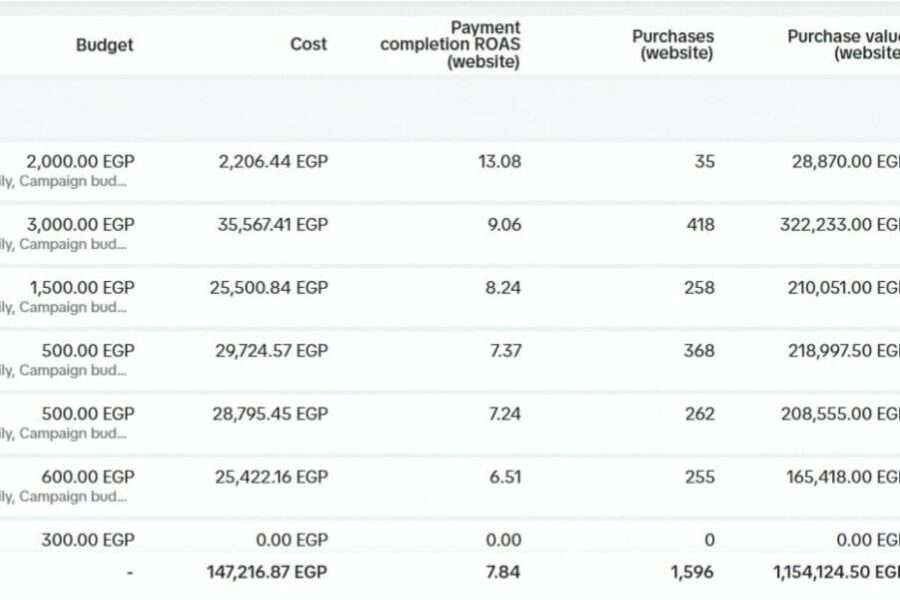Click the 2,206.44 EGP cost cell
The height and width of the screenshot is (600, 900).
tap(272, 161)
